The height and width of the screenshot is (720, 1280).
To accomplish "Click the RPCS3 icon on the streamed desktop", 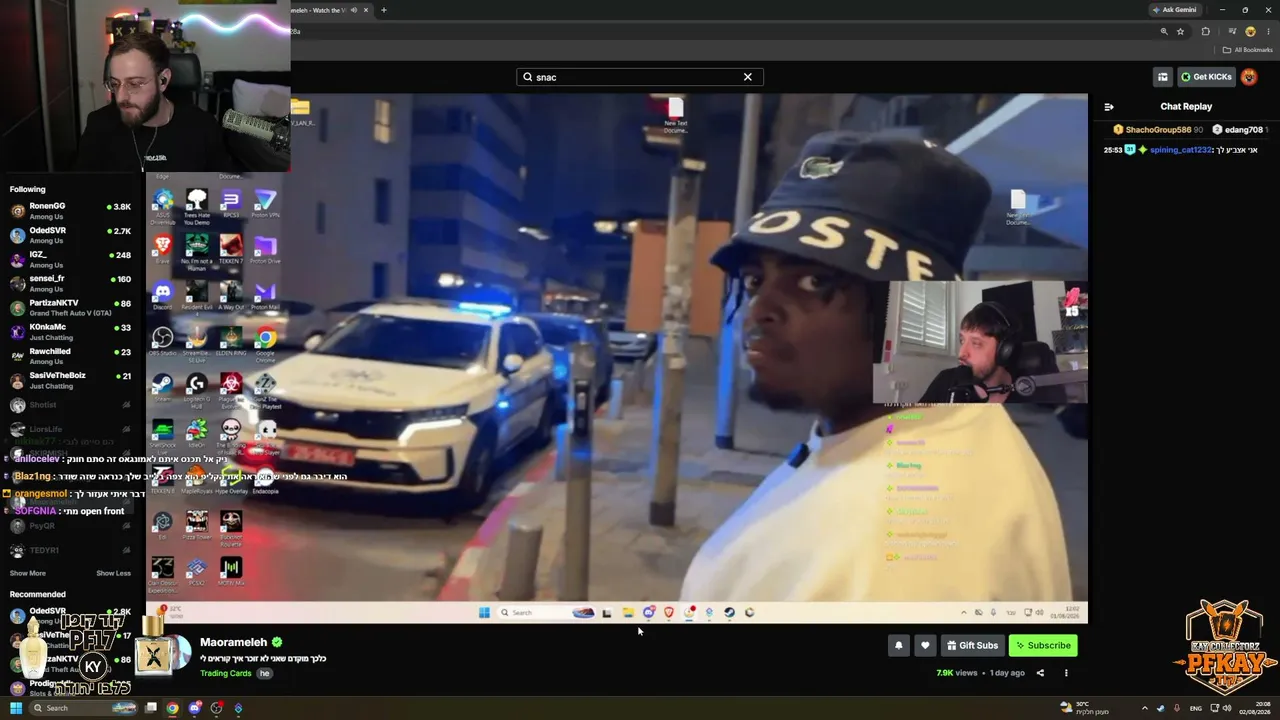I will 231,203.
